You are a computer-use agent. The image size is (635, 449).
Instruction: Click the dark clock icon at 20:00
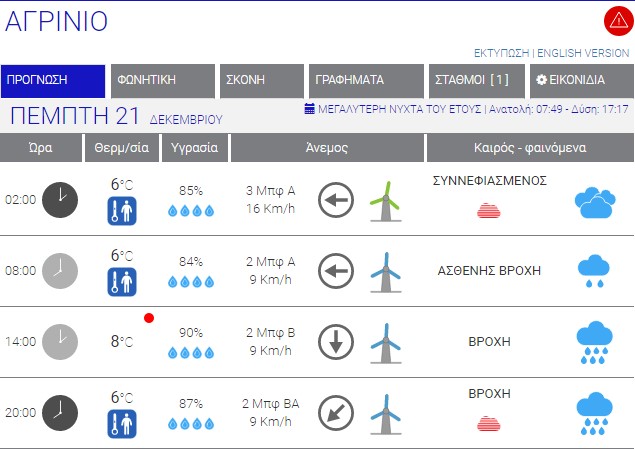coord(59,412)
